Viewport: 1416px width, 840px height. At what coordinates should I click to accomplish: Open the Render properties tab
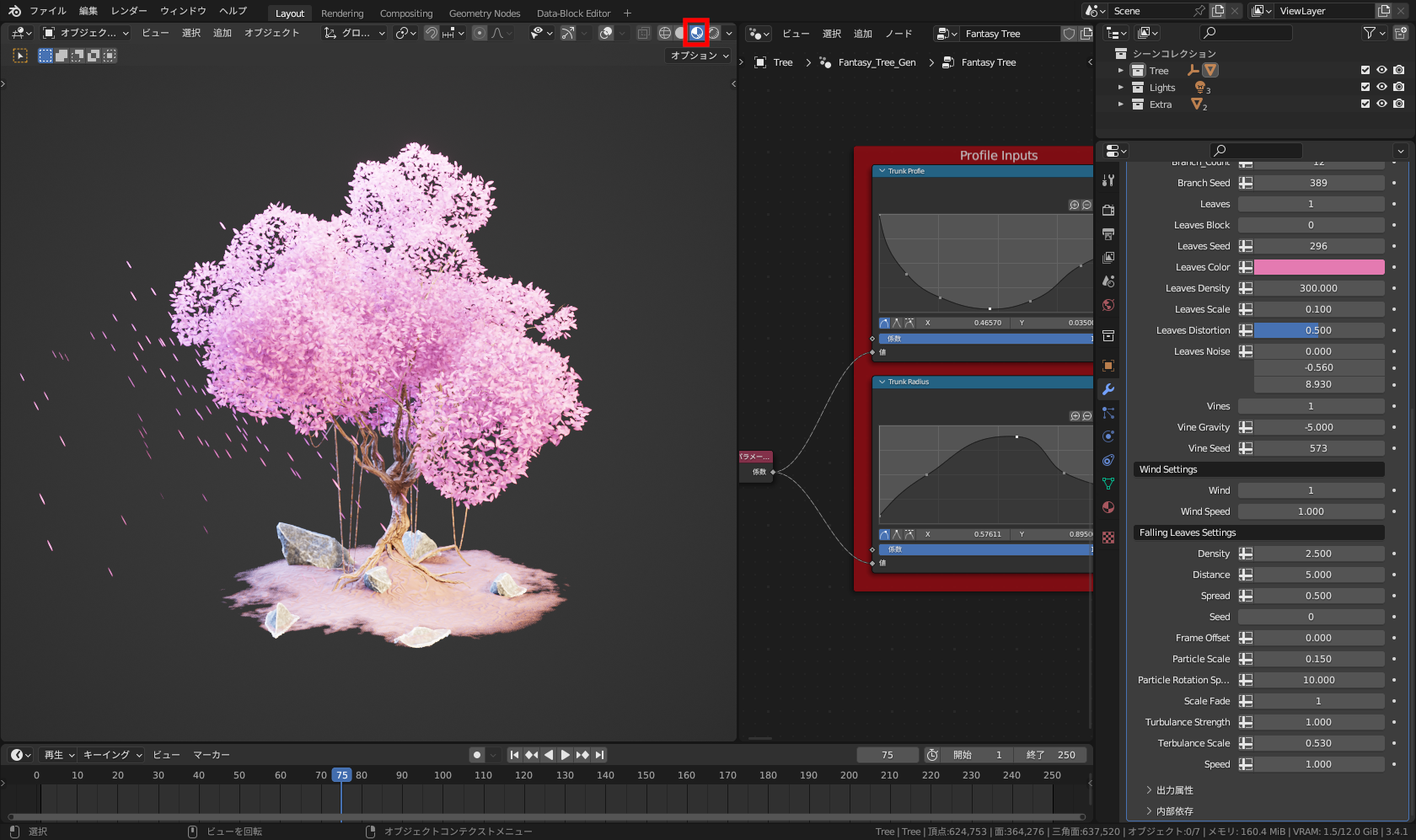click(1108, 210)
